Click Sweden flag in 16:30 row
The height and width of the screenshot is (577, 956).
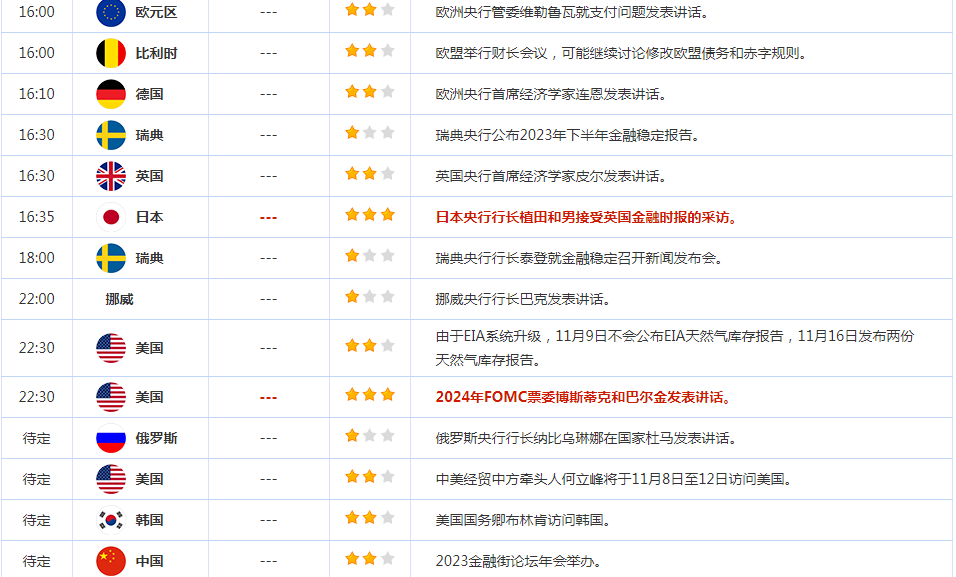click(111, 135)
